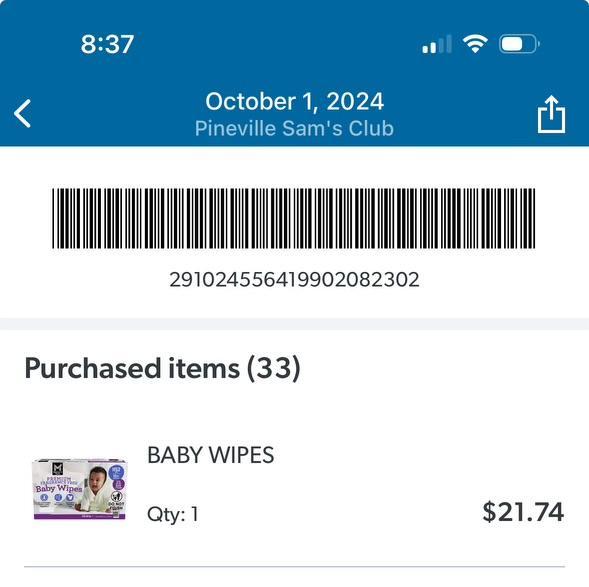This screenshot has width=589, height=587.
Task: Tap the Wi-Fi status icon
Action: (x=475, y=44)
